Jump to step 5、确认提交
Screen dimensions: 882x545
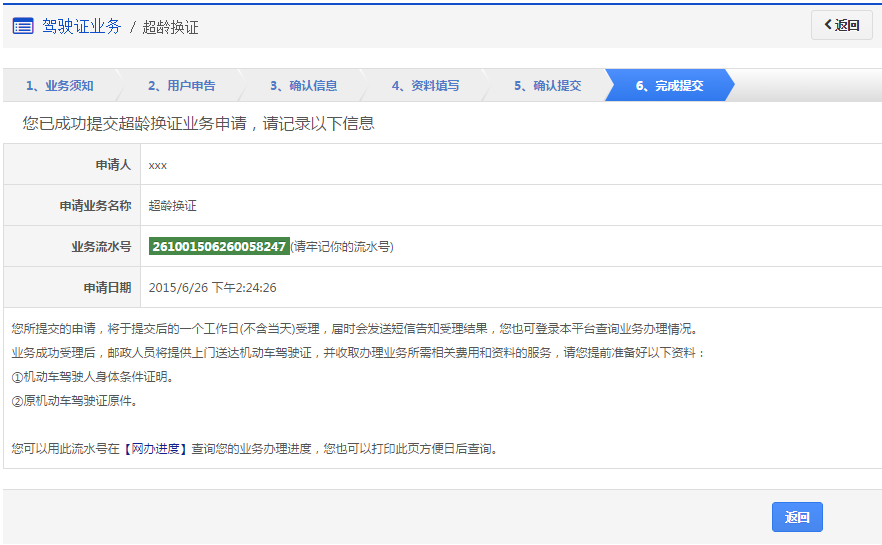[x=547, y=86]
